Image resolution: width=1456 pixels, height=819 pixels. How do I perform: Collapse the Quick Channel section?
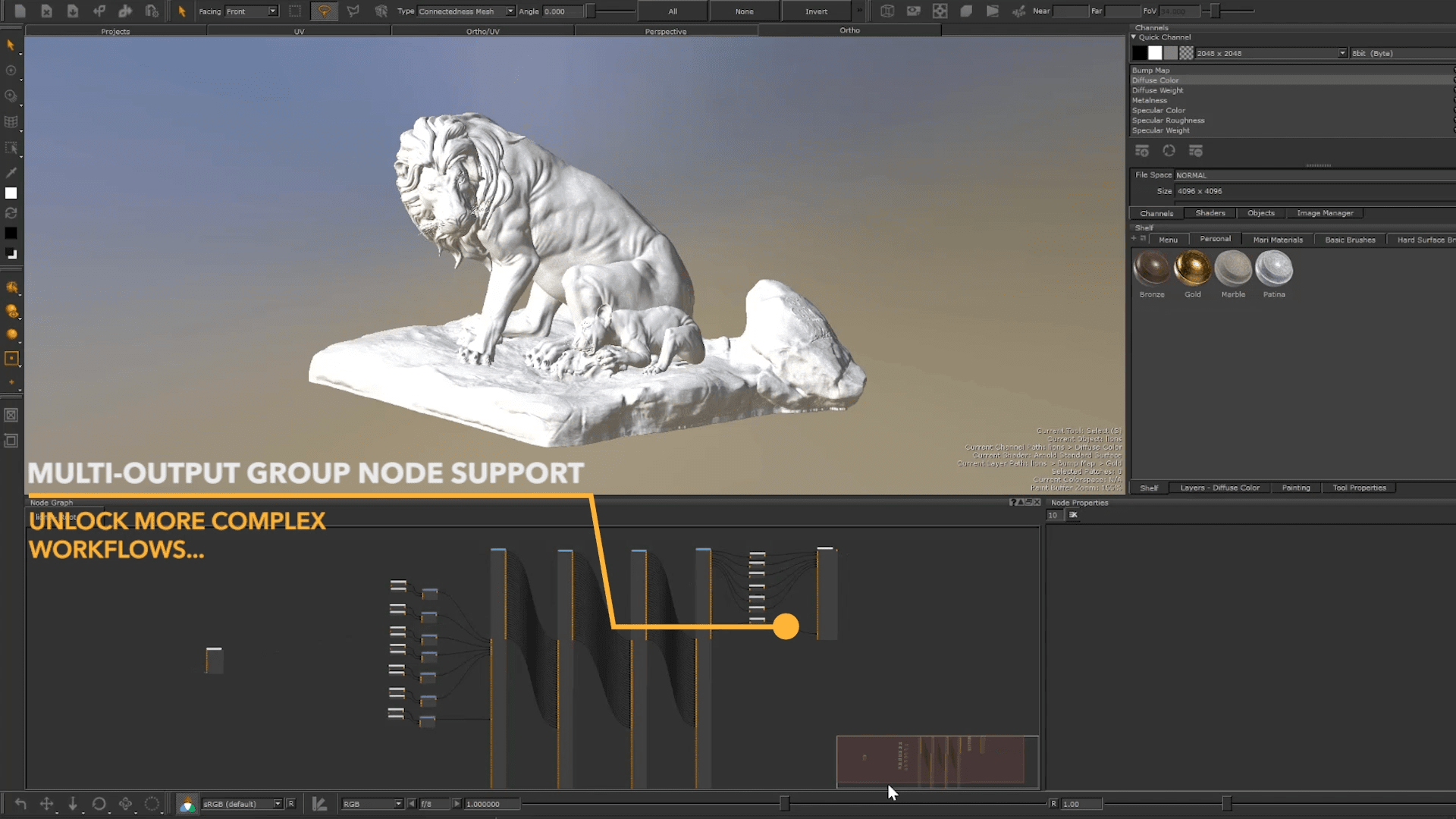(1134, 37)
